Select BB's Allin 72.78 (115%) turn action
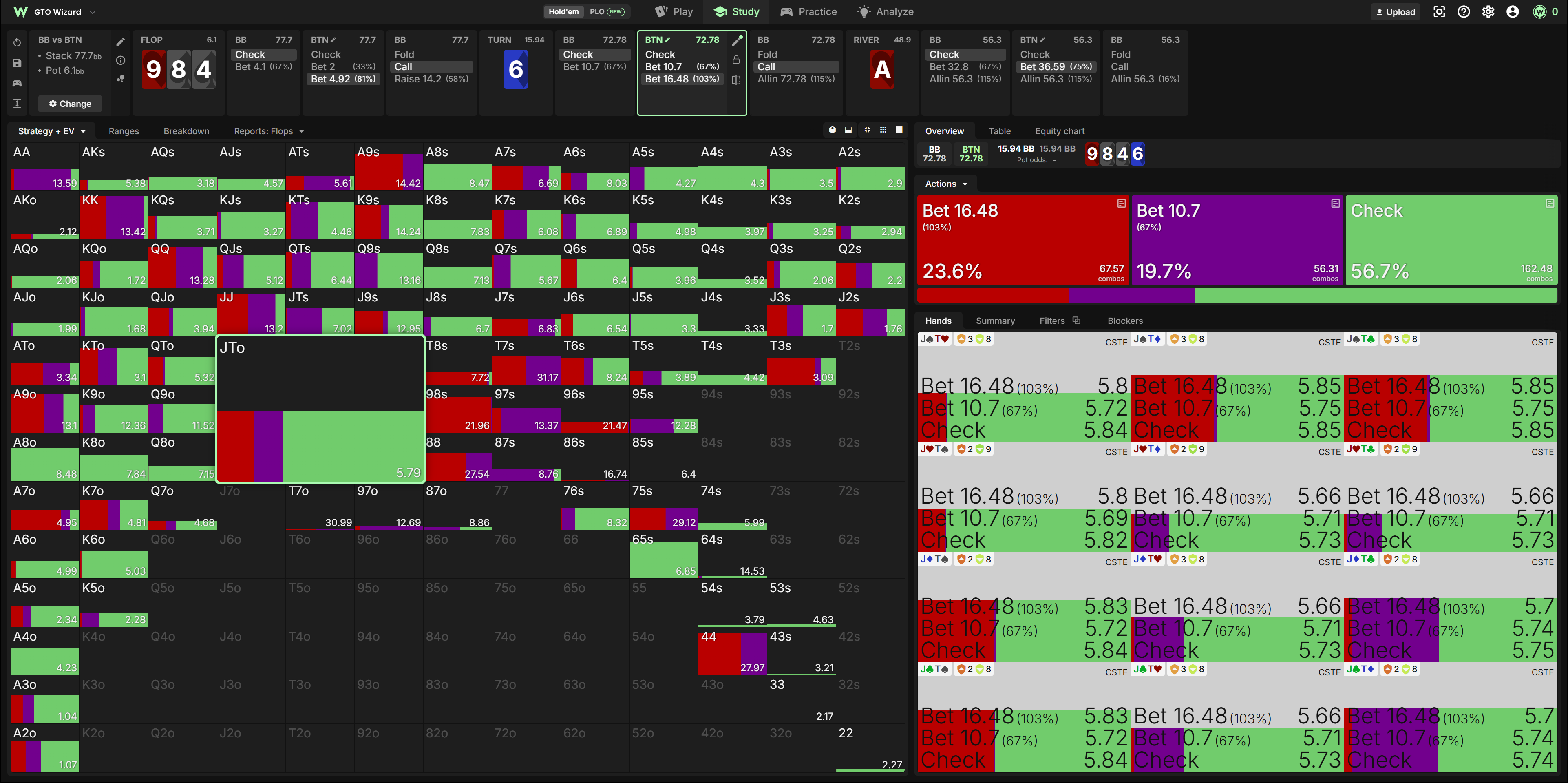The width and height of the screenshot is (1568, 783). (x=795, y=79)
